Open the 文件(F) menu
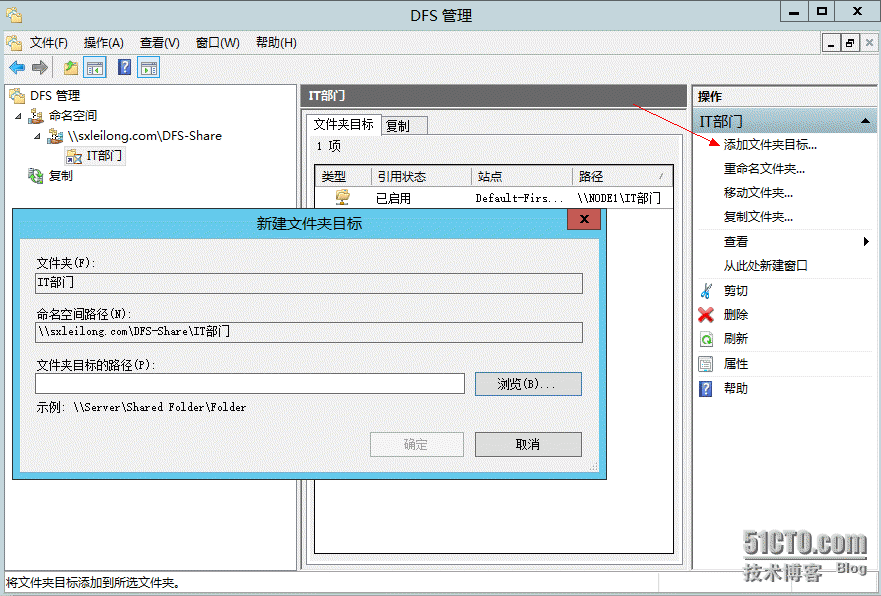 48,43
